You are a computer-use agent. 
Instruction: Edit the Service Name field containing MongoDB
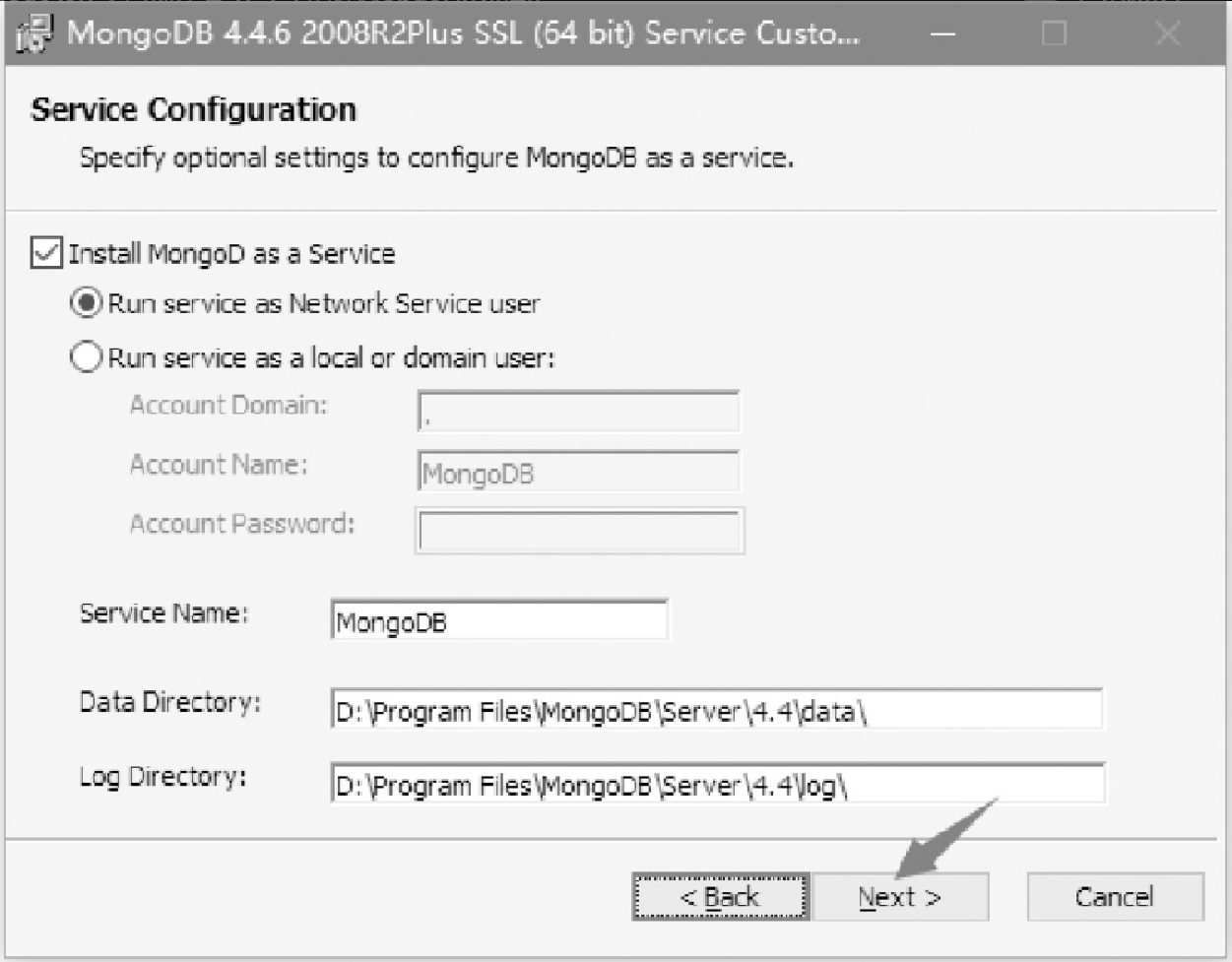(x=499, y=620)
